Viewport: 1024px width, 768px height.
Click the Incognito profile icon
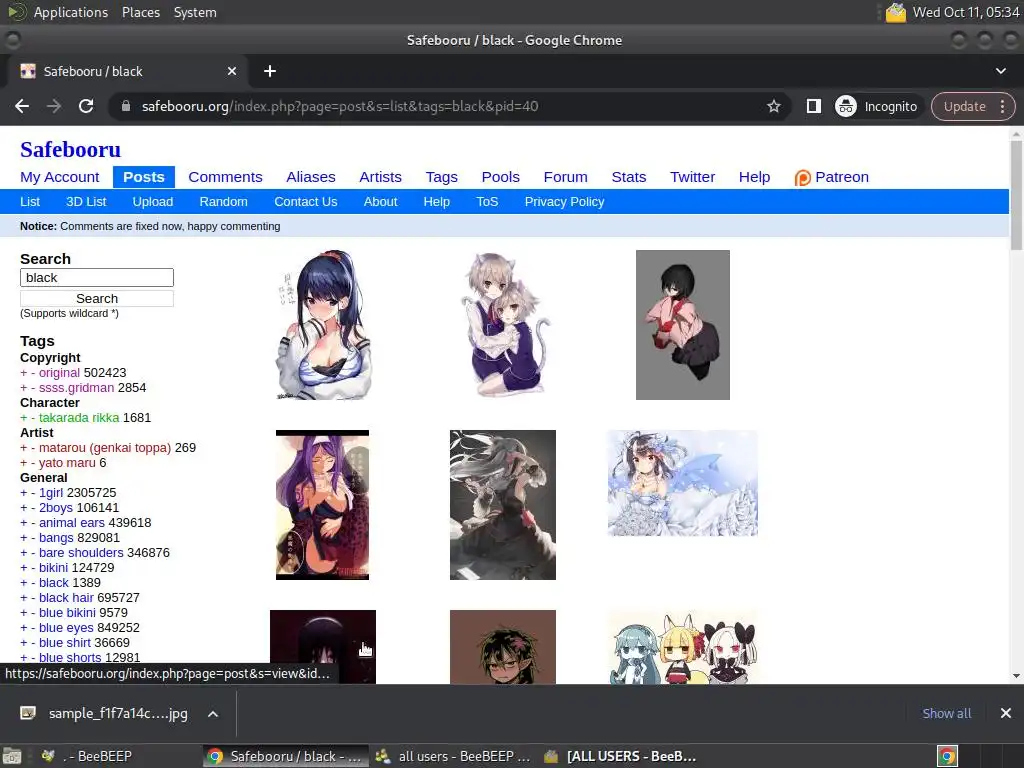[846, 106]
